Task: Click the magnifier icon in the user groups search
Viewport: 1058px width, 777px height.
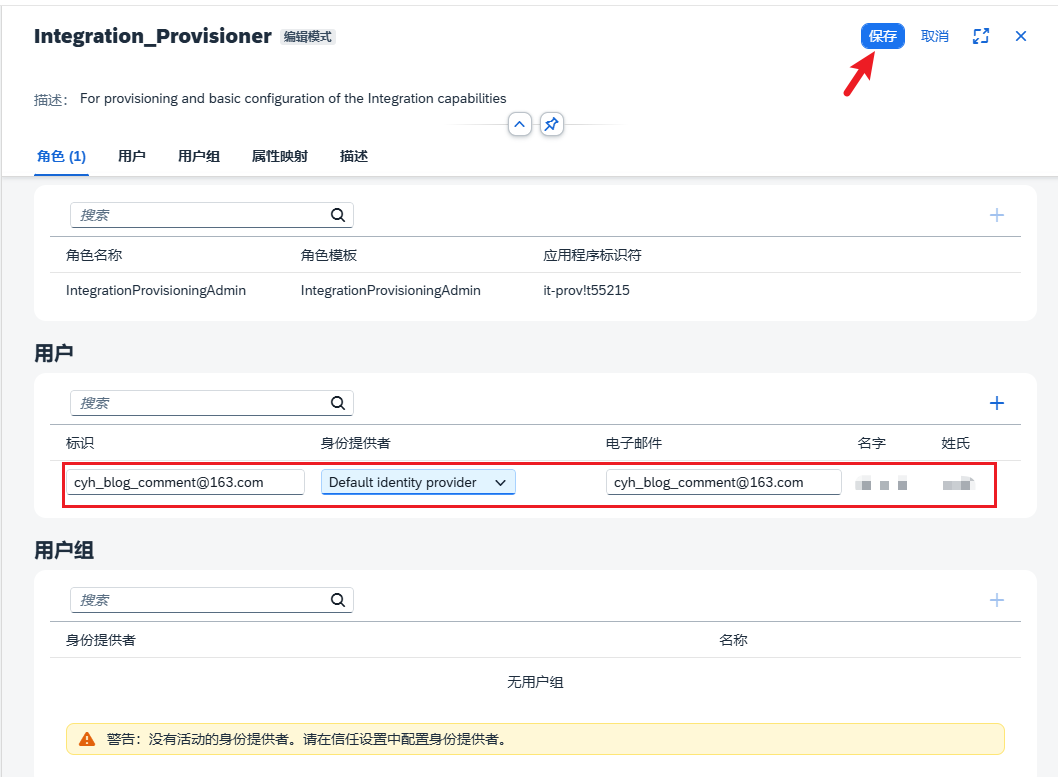Action: click(338, 599)
